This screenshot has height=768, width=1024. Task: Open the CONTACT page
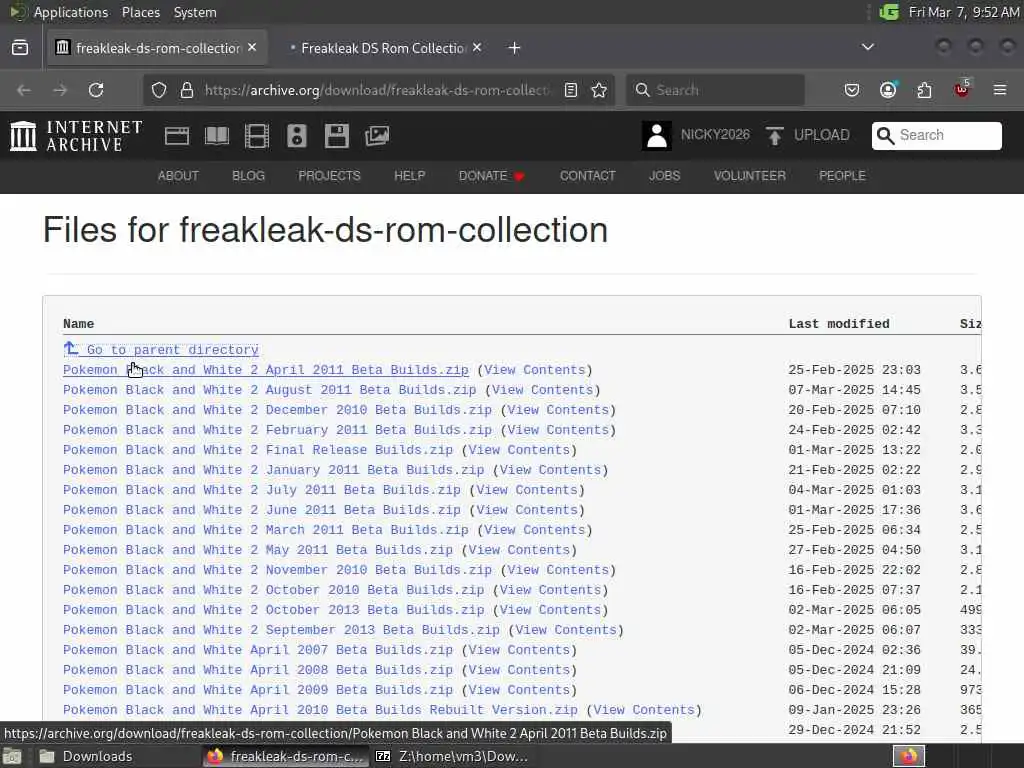click(x=587, y=176)
